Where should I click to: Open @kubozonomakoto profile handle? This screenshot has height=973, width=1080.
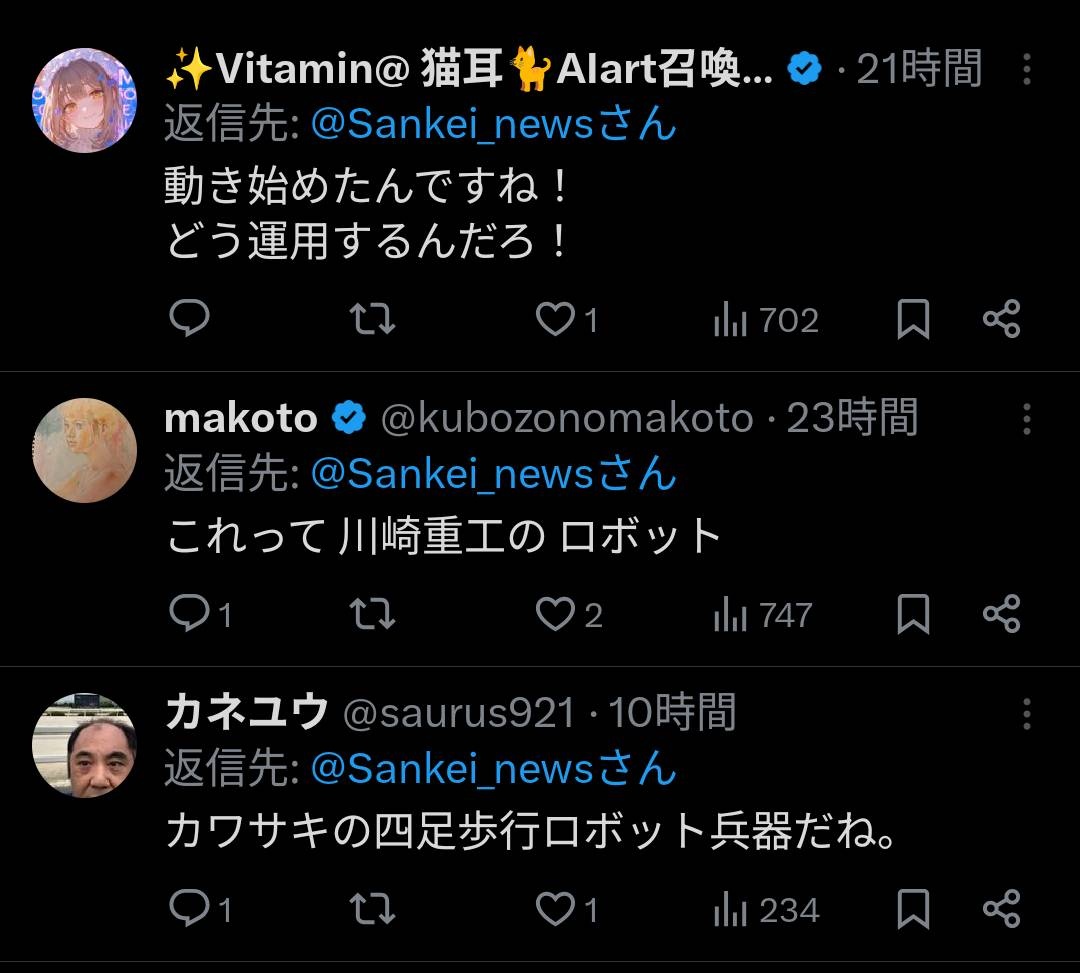[566, 419]
